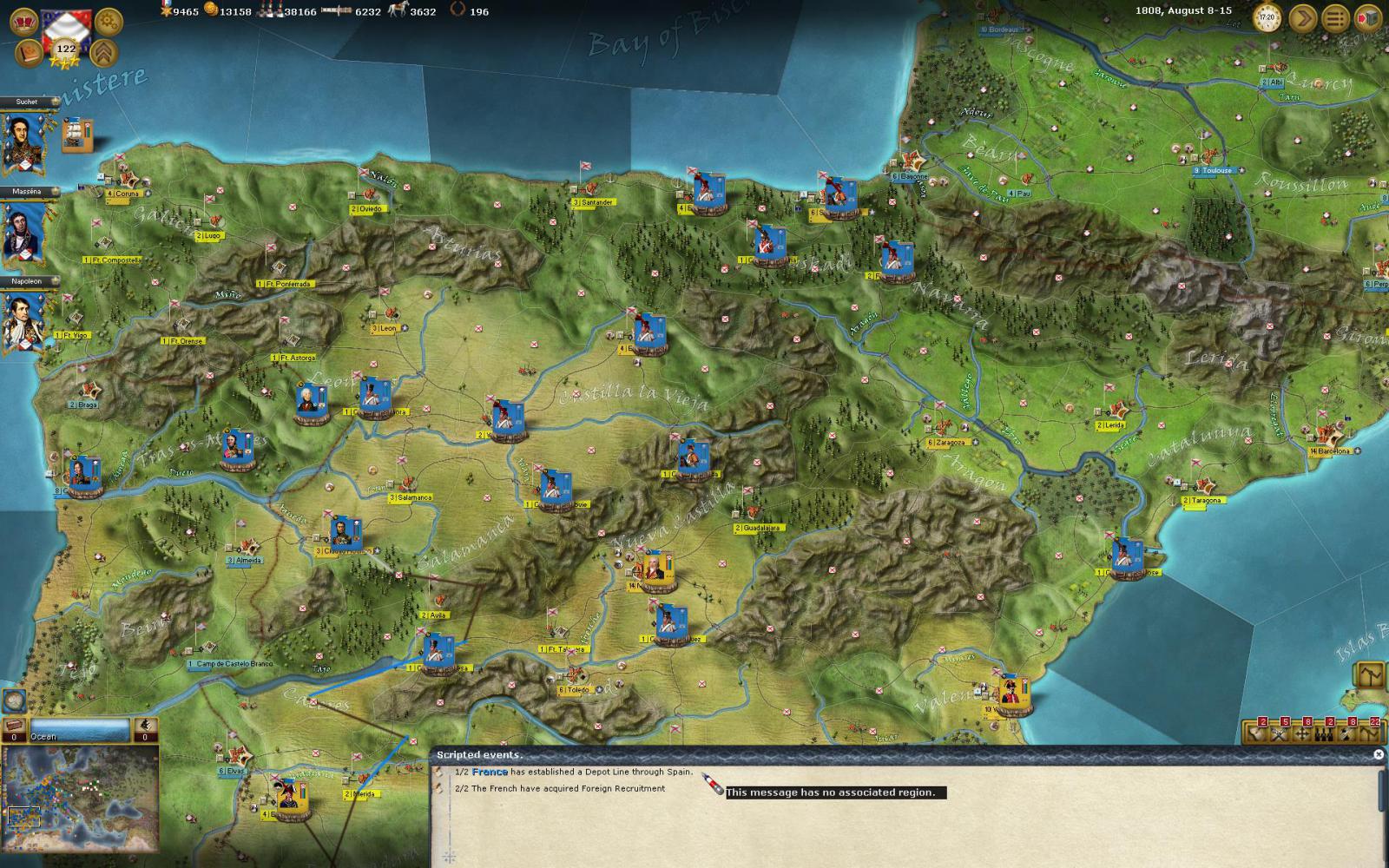1389x868 pixels.
Task: Select the Barcelona city label
Action: pyautogui.click(x=1333, y=451)
